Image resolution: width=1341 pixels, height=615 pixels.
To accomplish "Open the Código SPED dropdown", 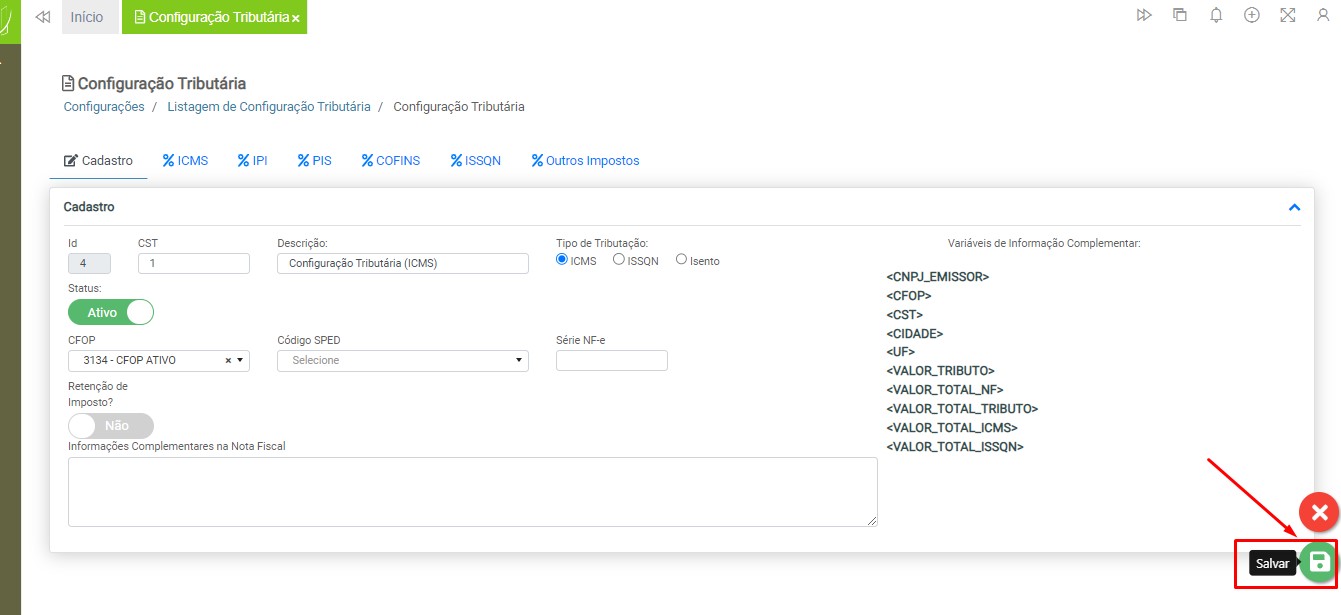I will tap(402, 360).
